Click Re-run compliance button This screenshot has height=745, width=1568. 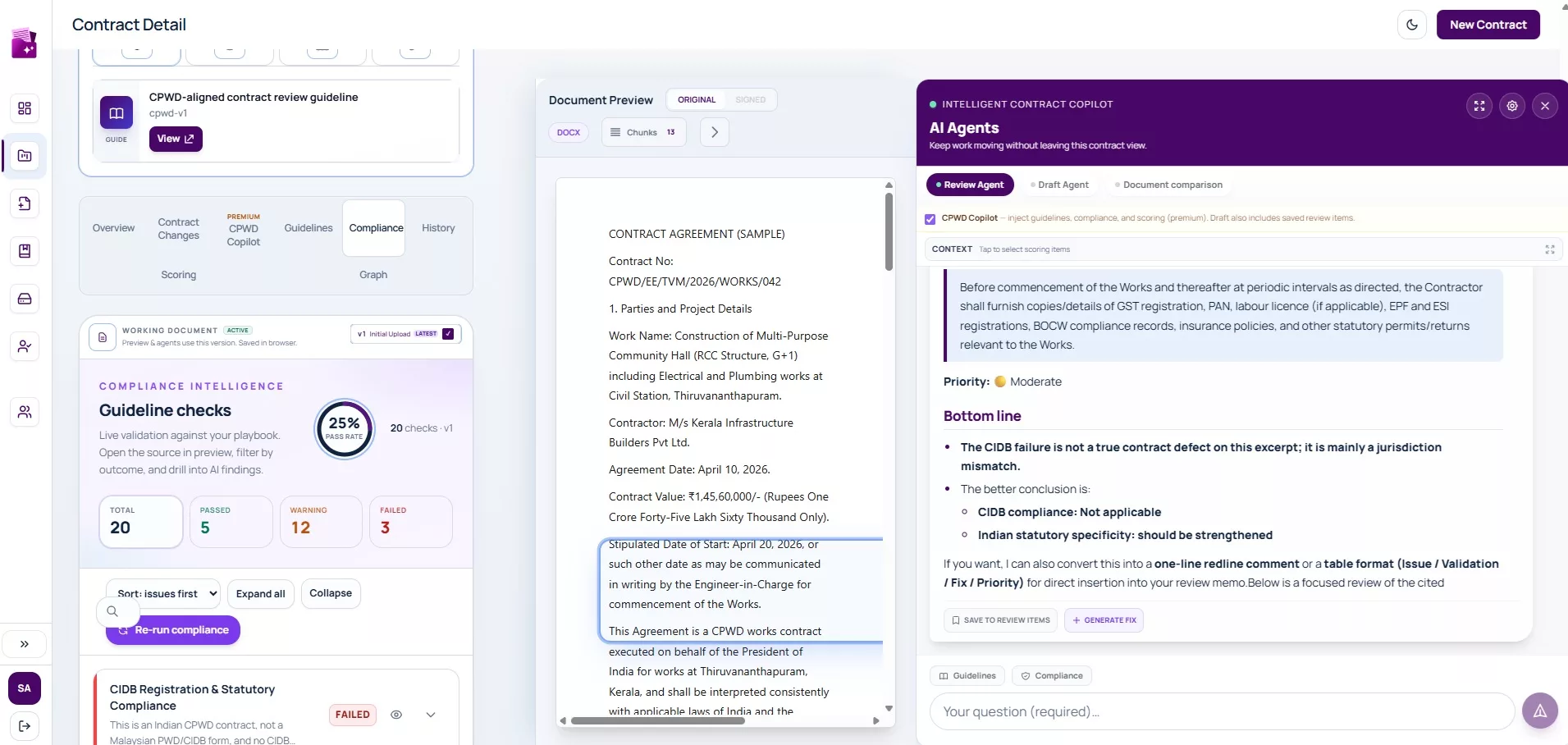click(x=173, y=630)
